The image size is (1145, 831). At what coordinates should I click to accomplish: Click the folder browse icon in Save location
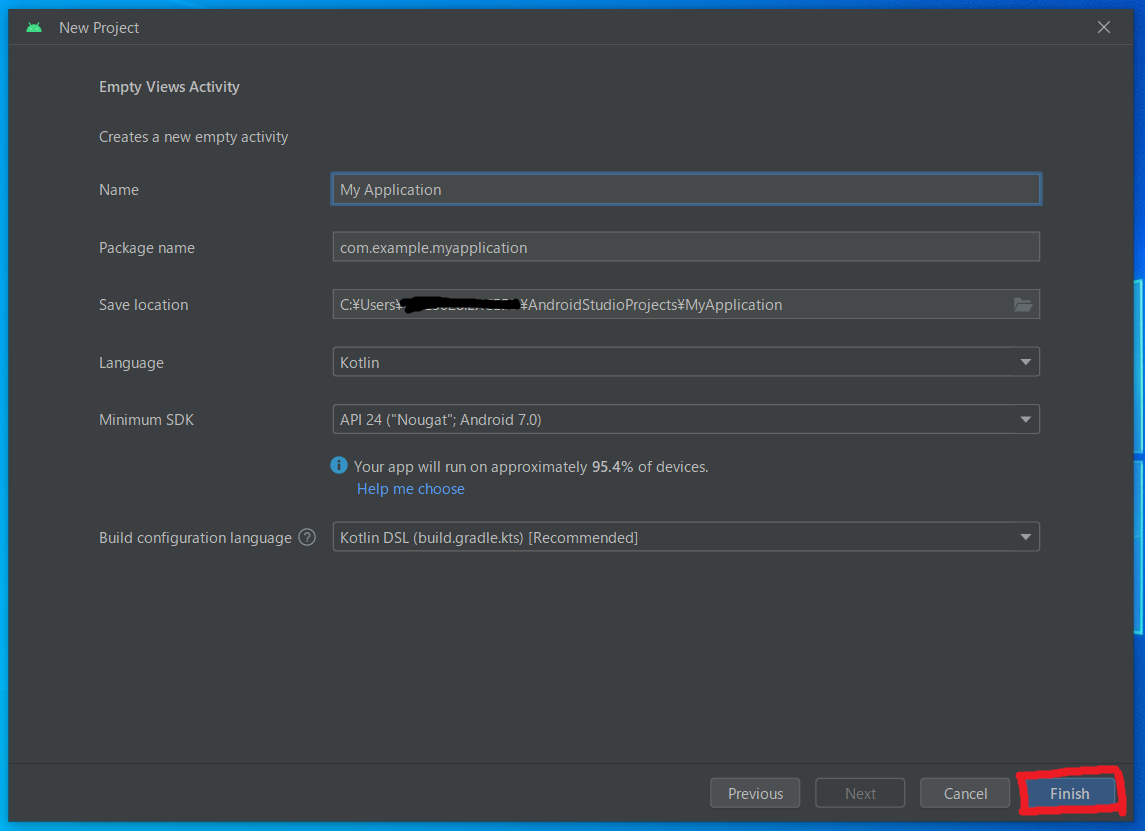(1022, 305)
